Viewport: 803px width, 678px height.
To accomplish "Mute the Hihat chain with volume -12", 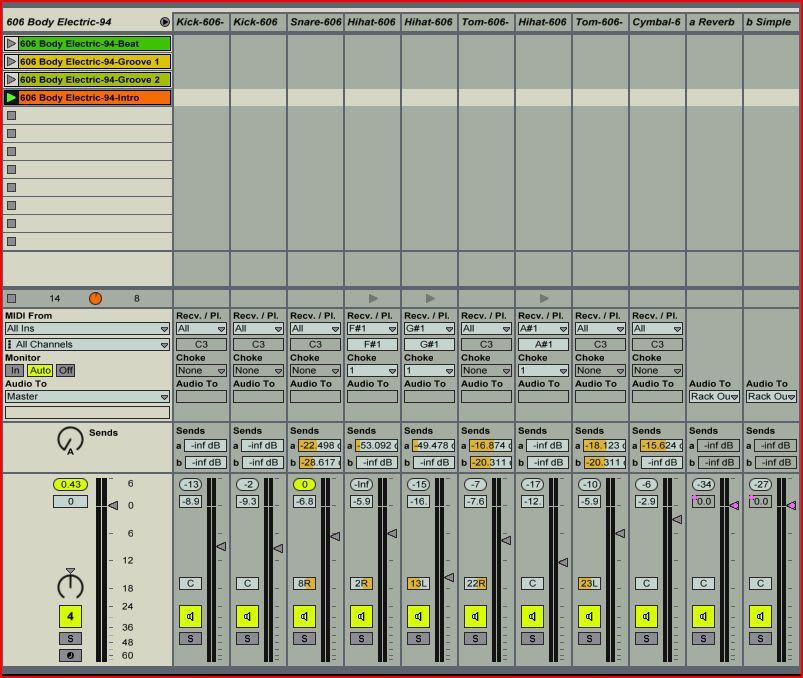I will [532, 617].
